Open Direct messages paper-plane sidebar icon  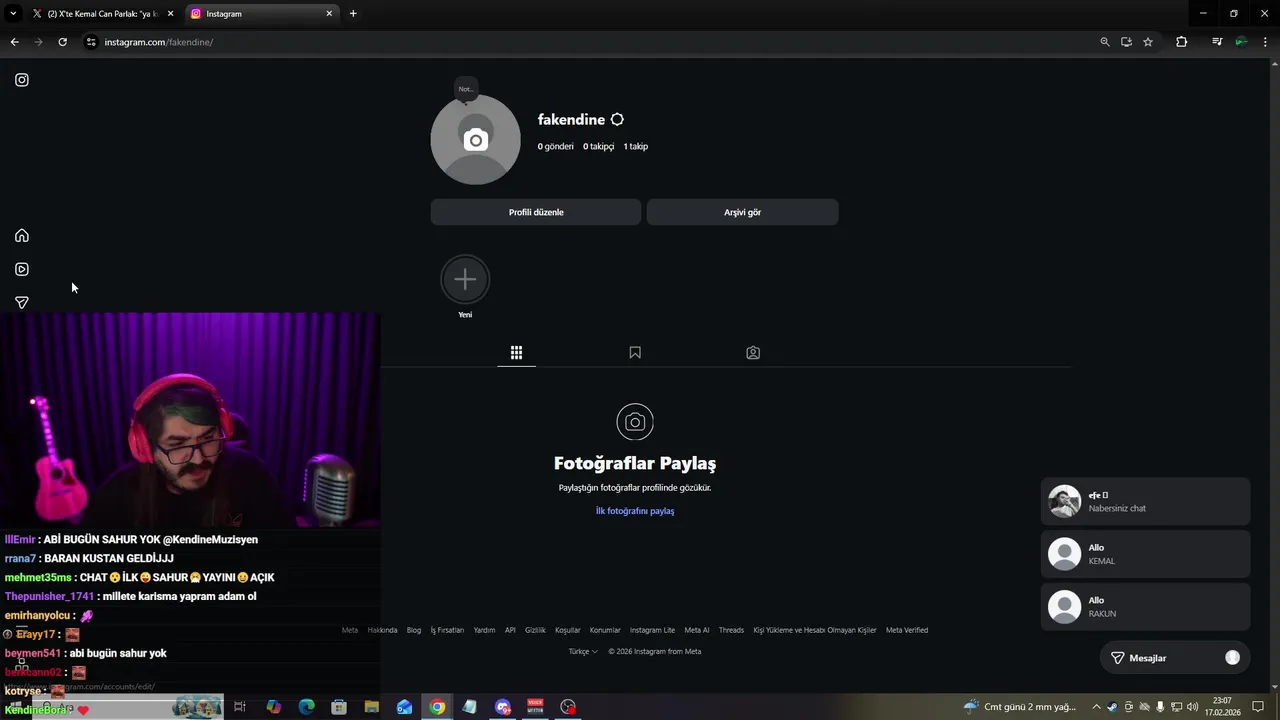click(22, 302)
